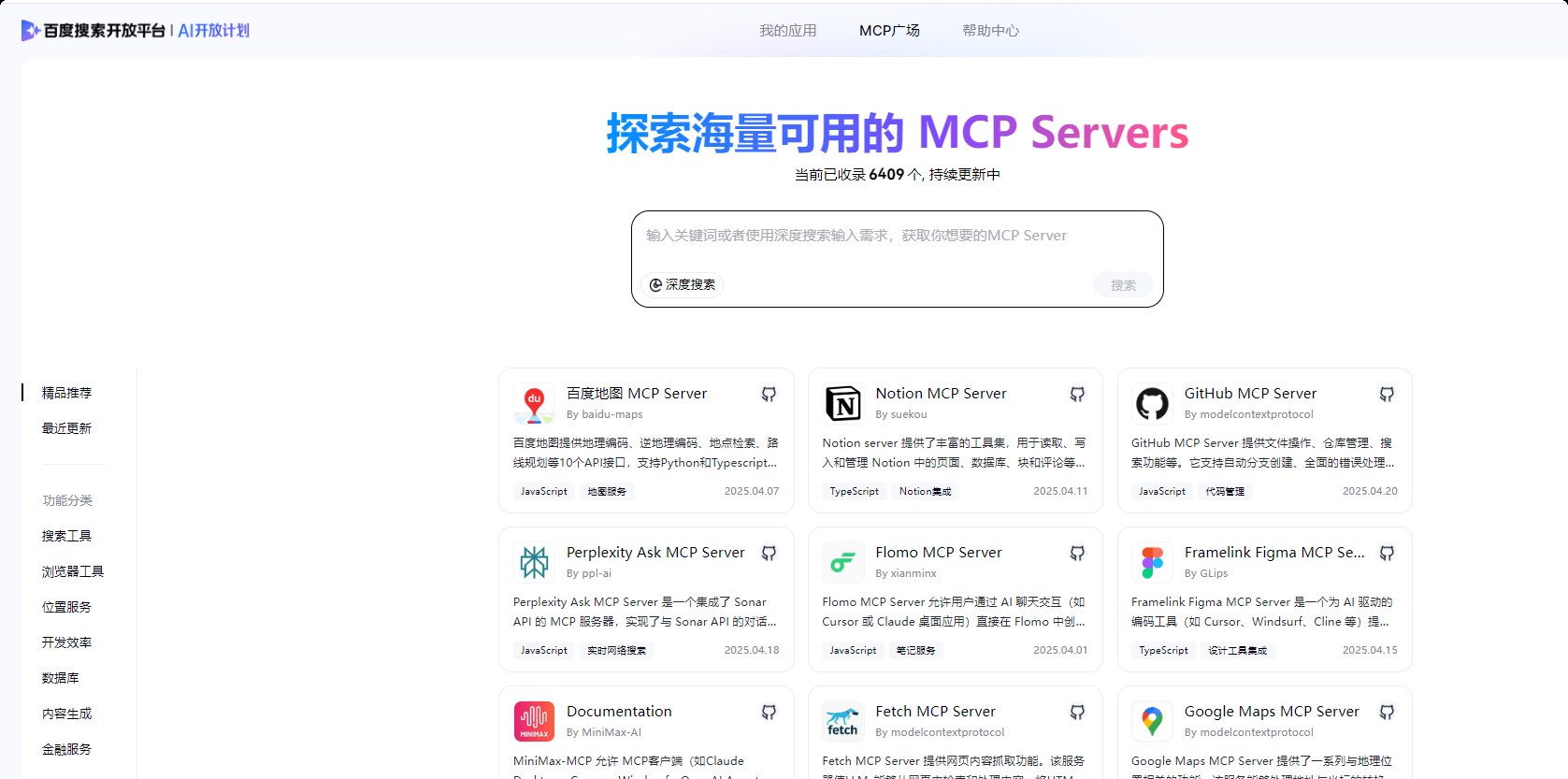Select the 开发效率 category
This screenshot has width=1568, height=779.
point(66,642)
